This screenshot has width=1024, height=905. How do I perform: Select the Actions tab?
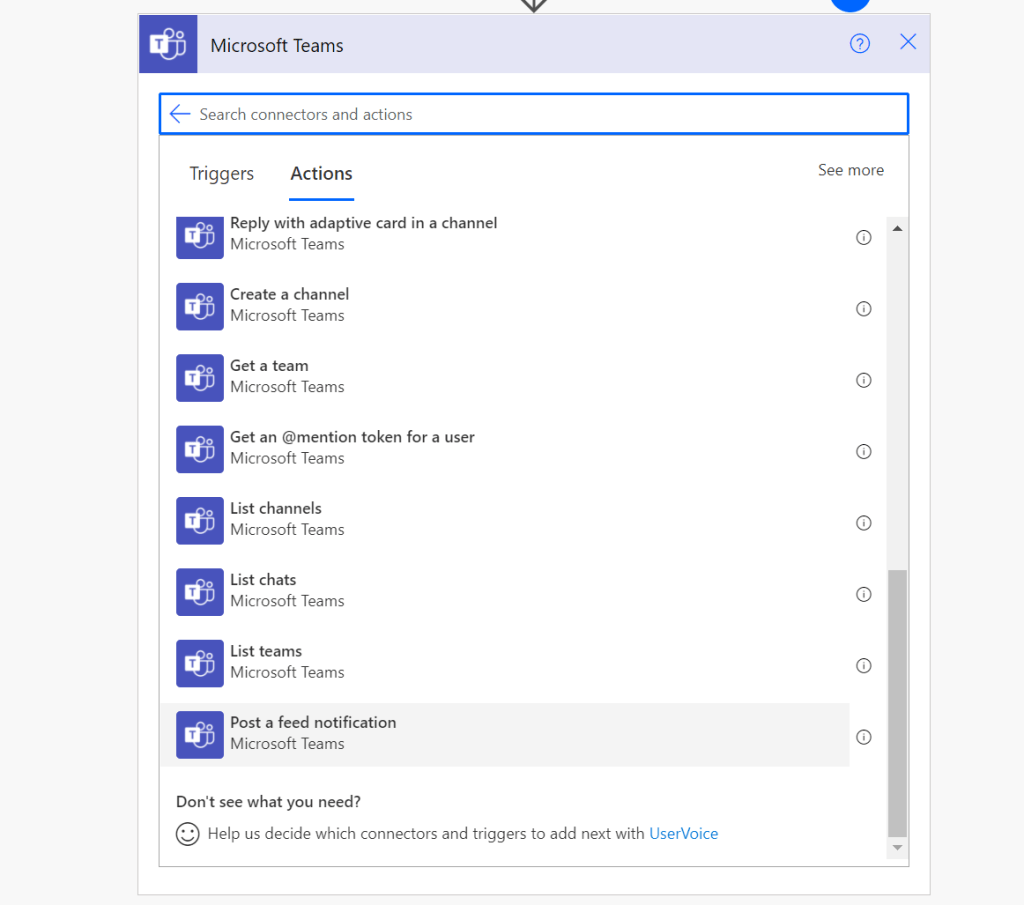point(321,174)
